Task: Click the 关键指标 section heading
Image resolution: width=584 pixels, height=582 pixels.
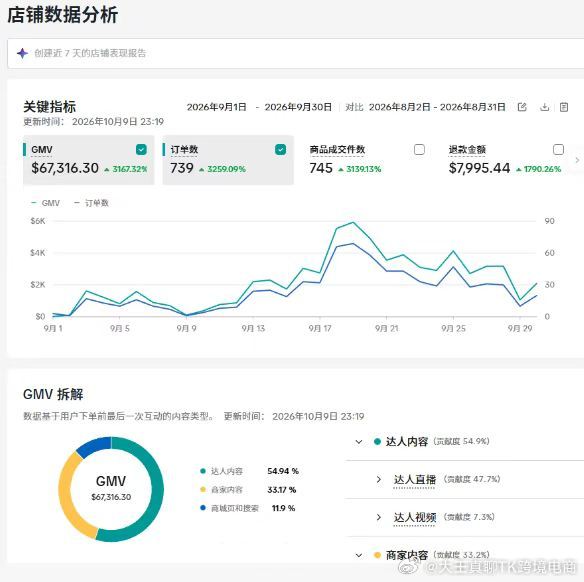Action: [50, 107]
